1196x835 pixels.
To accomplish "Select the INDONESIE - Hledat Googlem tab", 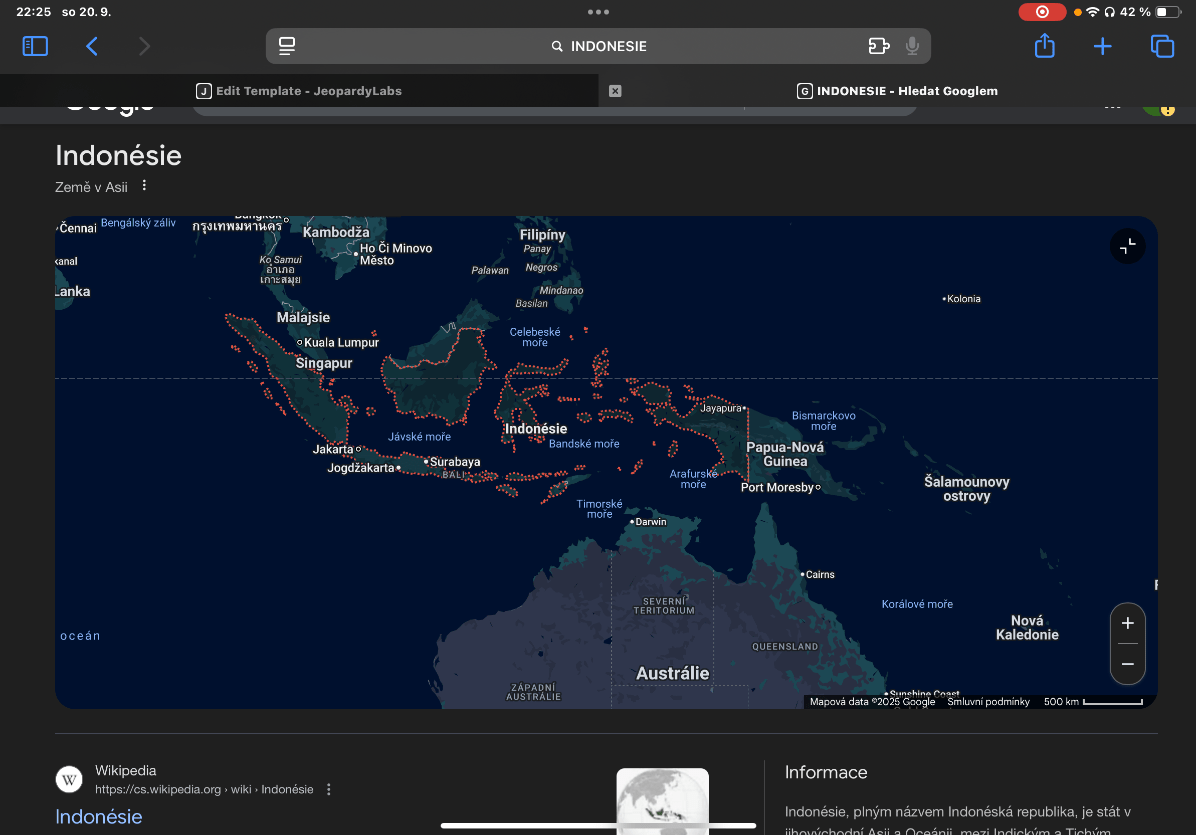I will [x=897, y=91].
